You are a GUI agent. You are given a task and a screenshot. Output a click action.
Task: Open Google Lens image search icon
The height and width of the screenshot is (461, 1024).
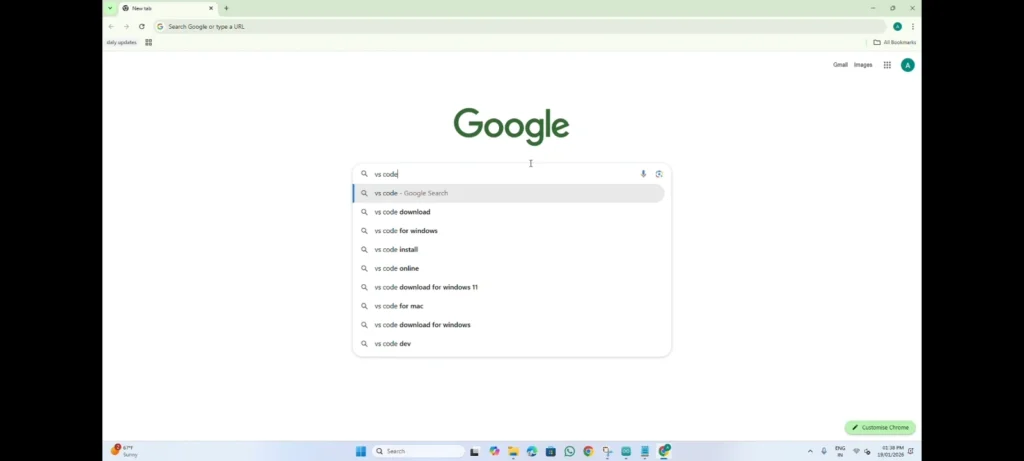(659, 174)
